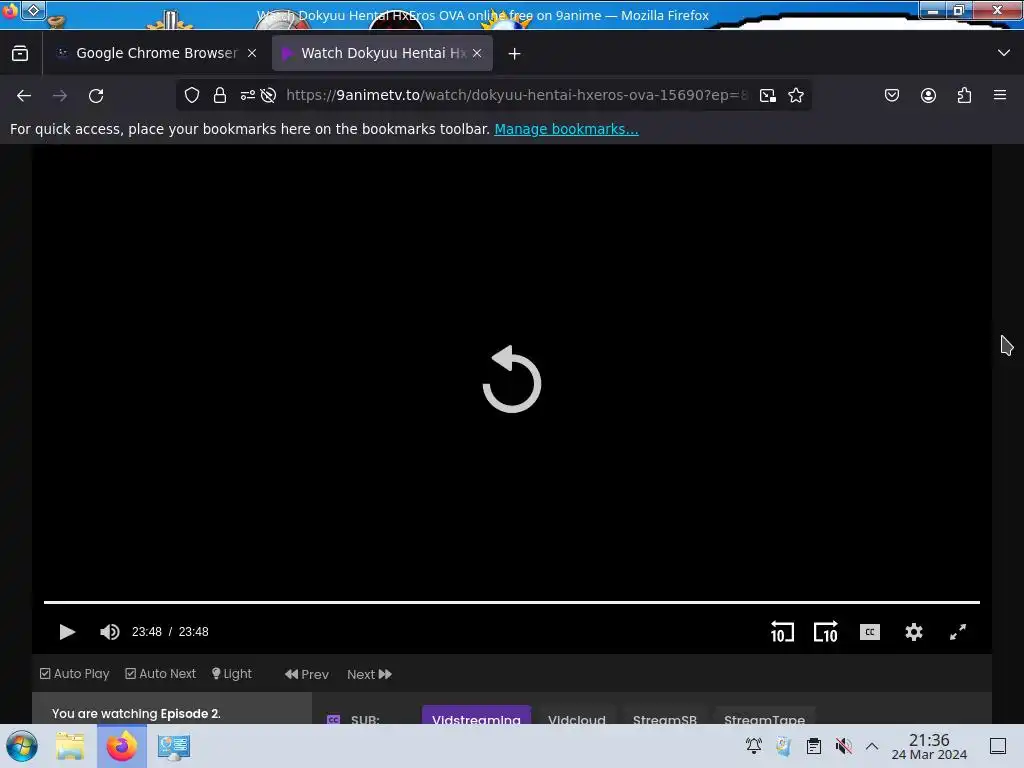
Task: Click the URL address field
Action: point(516,95)
